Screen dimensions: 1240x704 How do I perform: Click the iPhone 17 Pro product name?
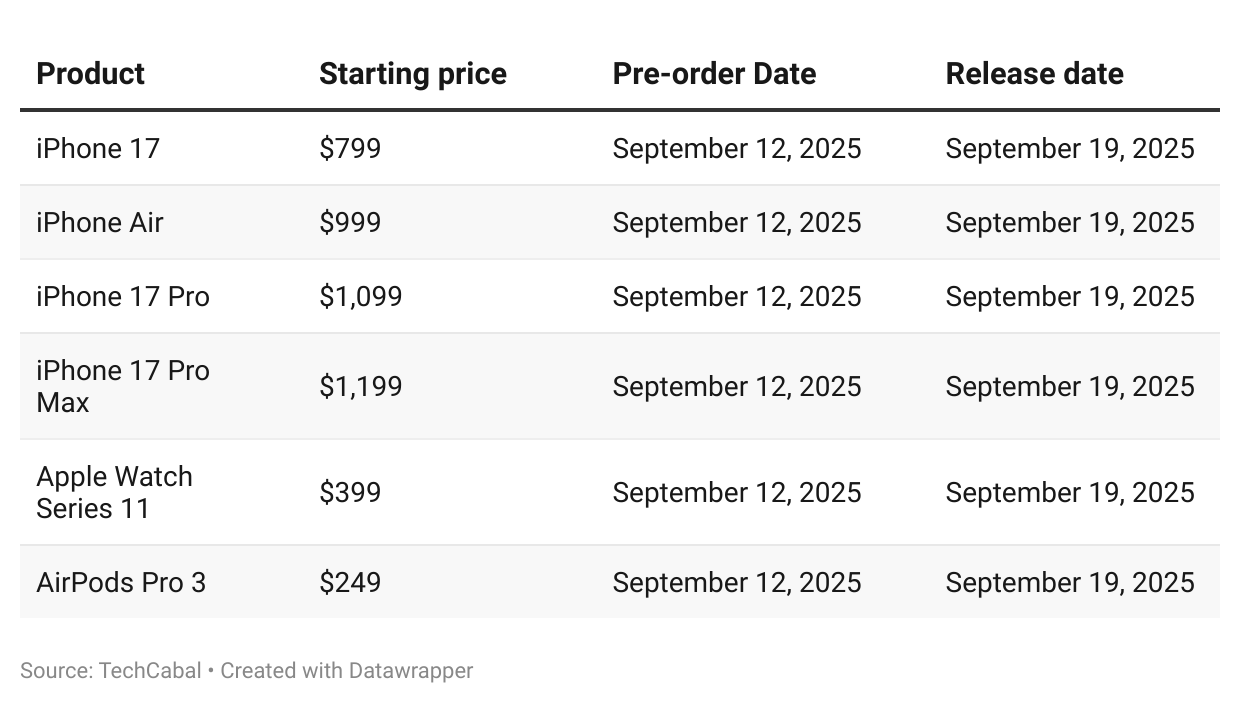tap(123, 297)
